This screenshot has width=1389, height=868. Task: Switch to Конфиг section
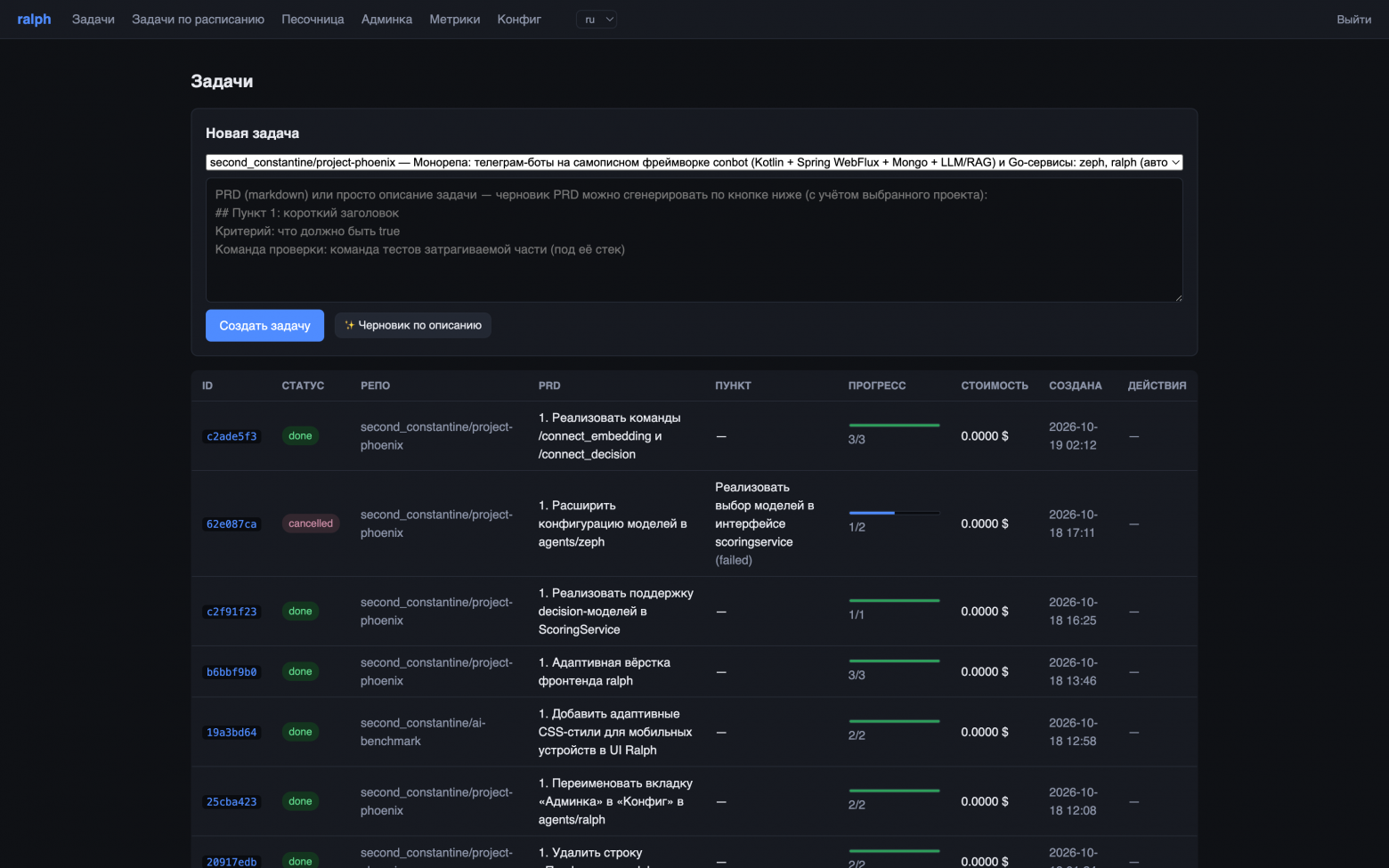[519, 19]
